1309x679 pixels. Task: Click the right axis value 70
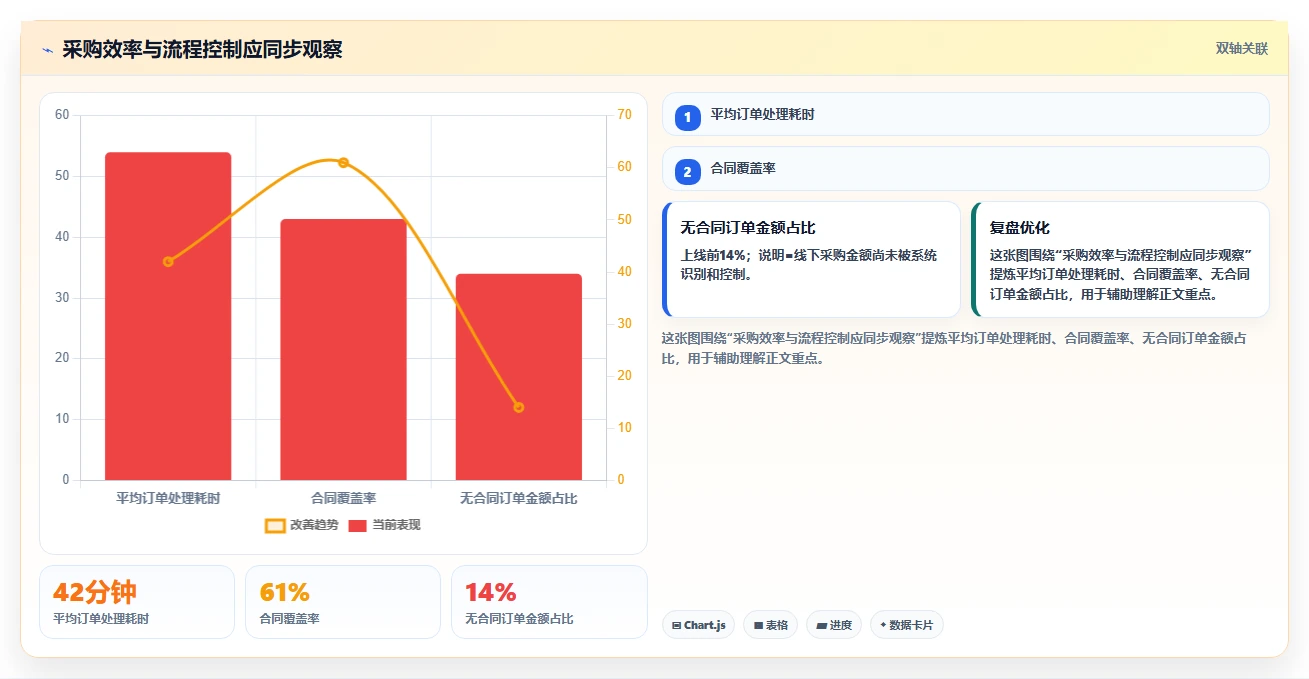pyautogui.click(x=624, y=115)
